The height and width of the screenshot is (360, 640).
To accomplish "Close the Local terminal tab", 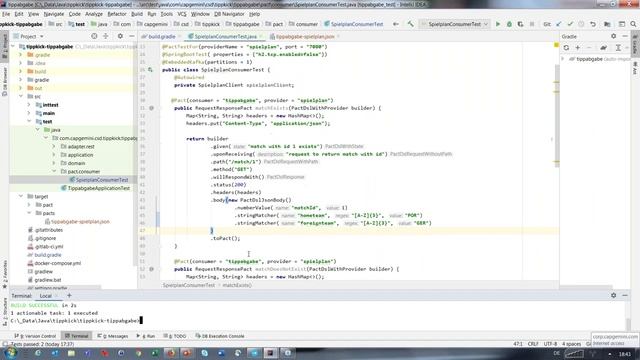I will click(57, 296).
